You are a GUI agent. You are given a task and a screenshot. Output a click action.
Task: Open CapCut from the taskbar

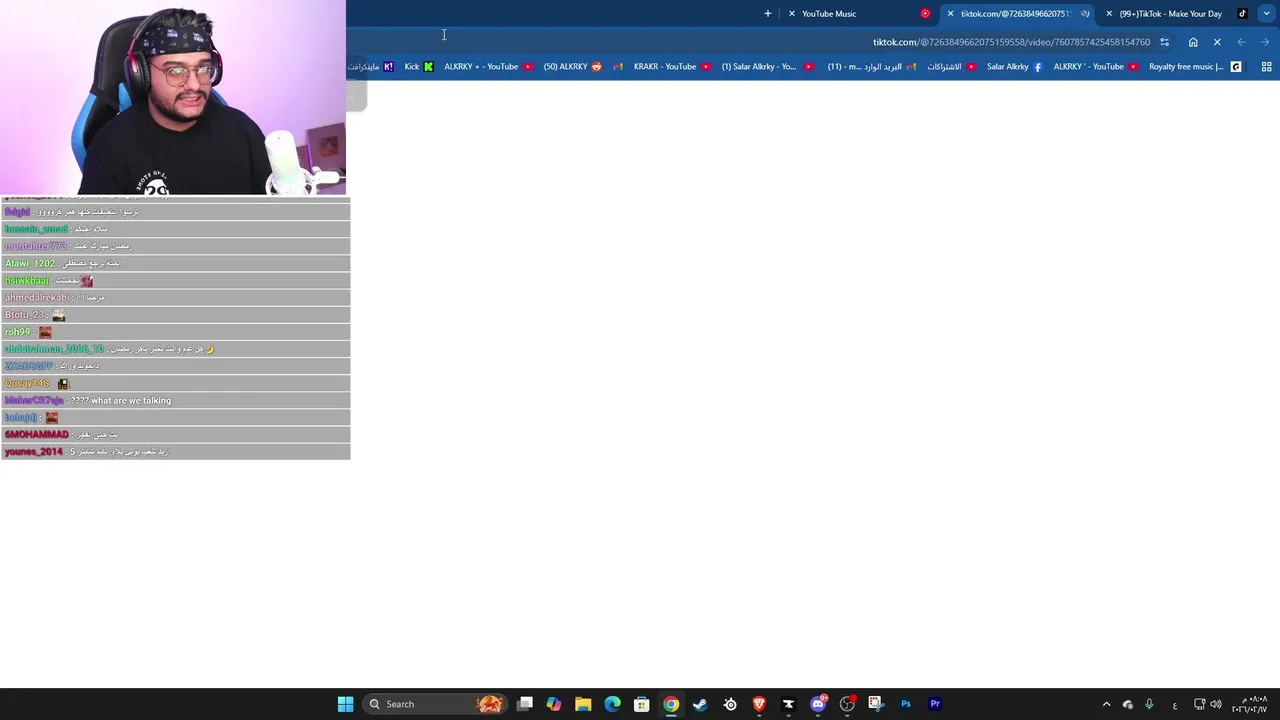click(x=788, y=704)
